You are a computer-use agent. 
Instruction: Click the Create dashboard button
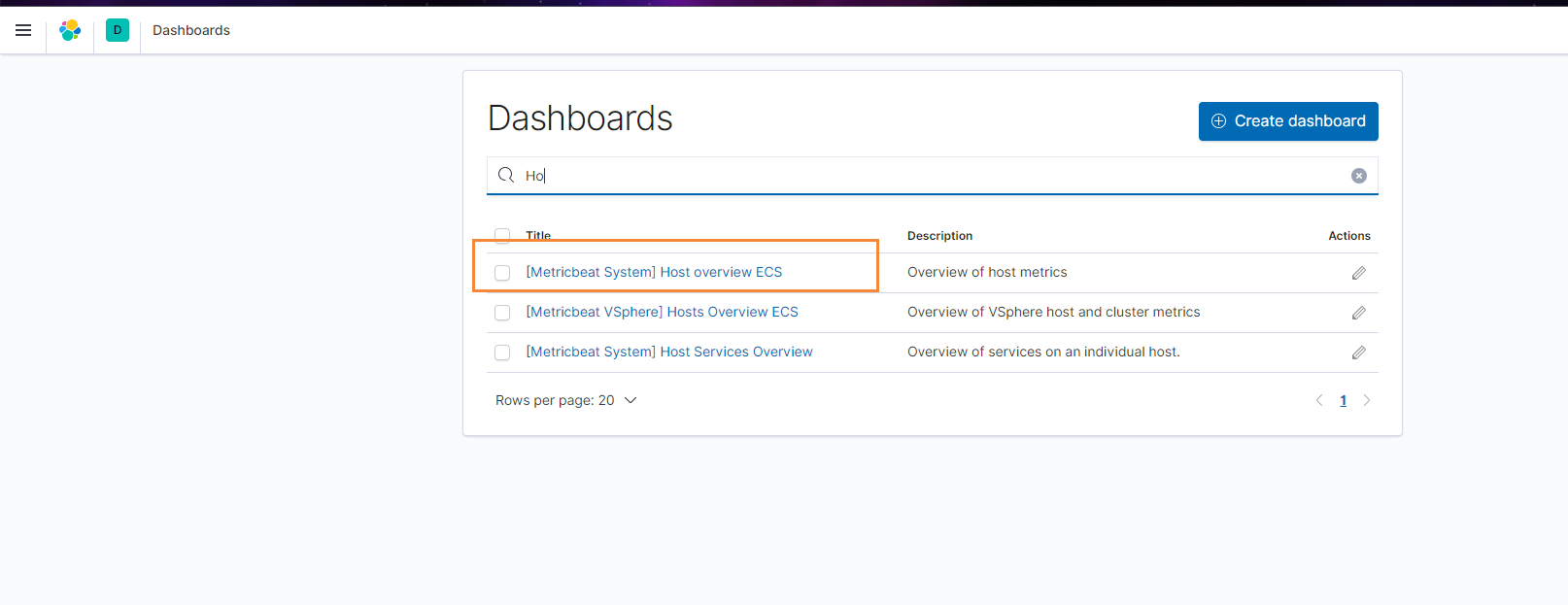[1288, 121]
